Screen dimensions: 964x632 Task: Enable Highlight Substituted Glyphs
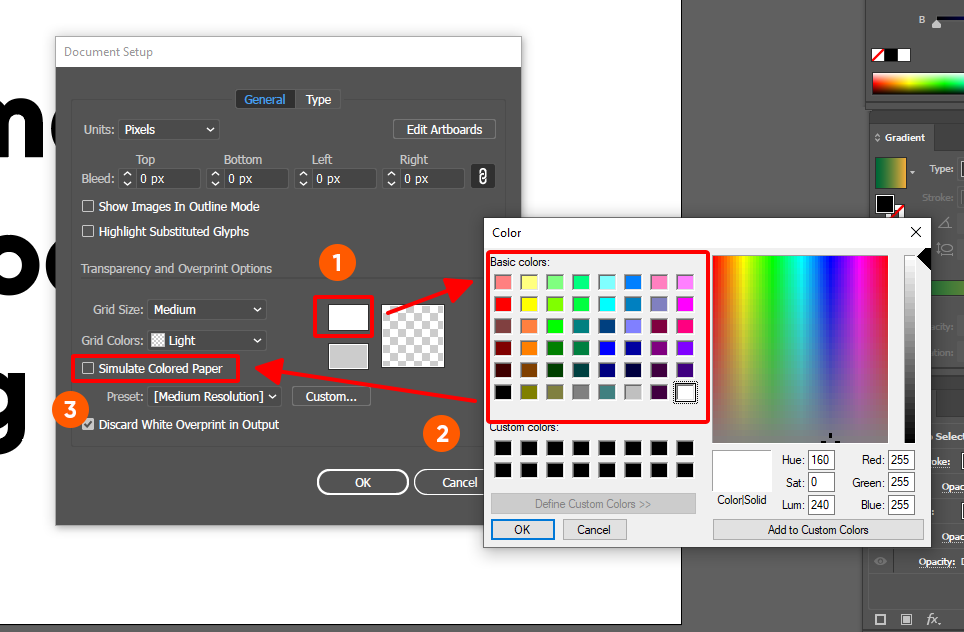point(88,231)
